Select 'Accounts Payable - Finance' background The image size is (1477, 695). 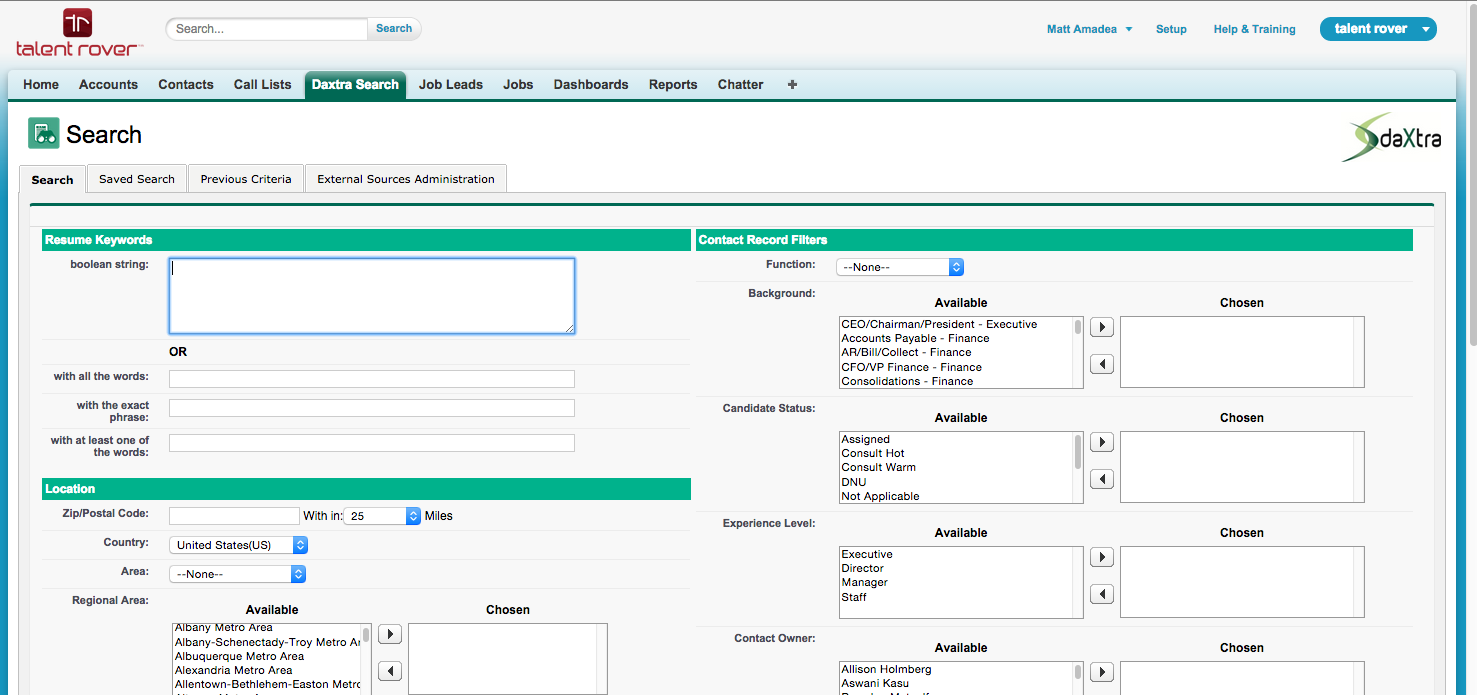[915, 338]
